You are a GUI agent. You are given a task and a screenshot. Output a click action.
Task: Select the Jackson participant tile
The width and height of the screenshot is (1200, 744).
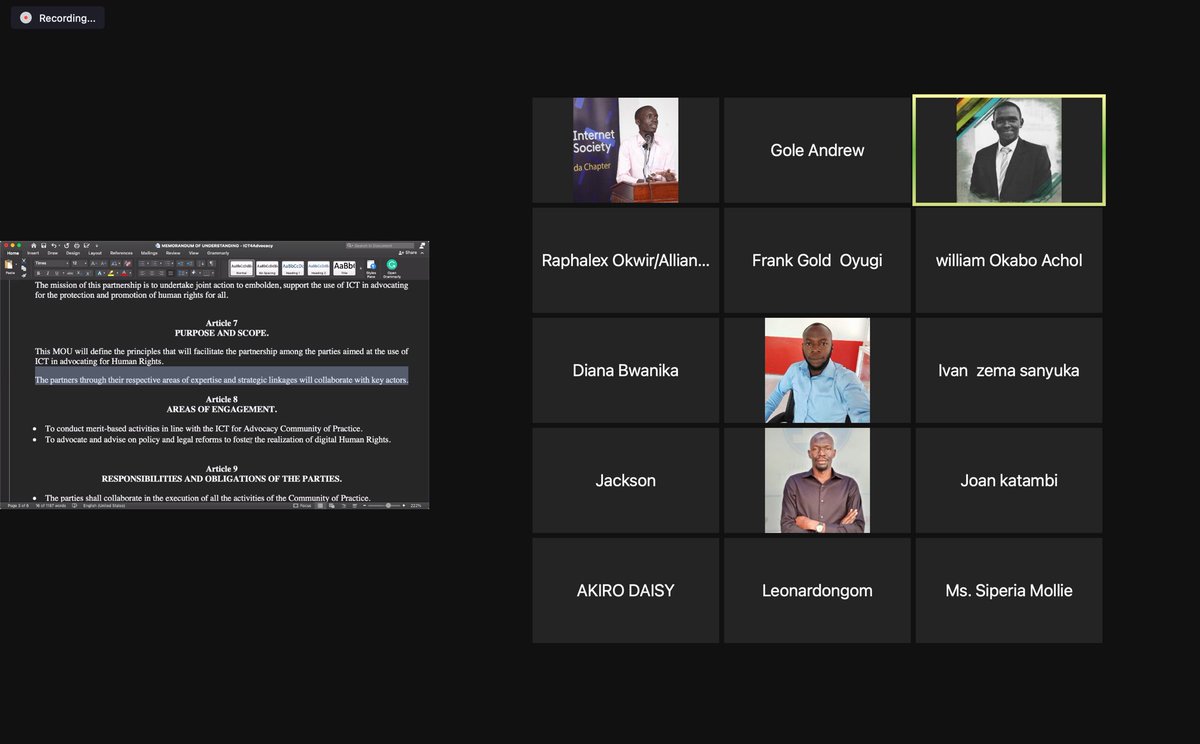pos(626,480)
